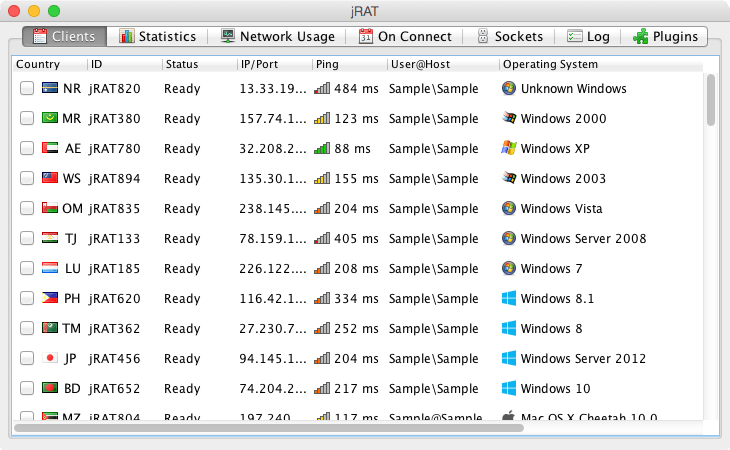Enable the checkbox for jRAT456
Viewport: 730px width, 450px height.
pos(27,359)
